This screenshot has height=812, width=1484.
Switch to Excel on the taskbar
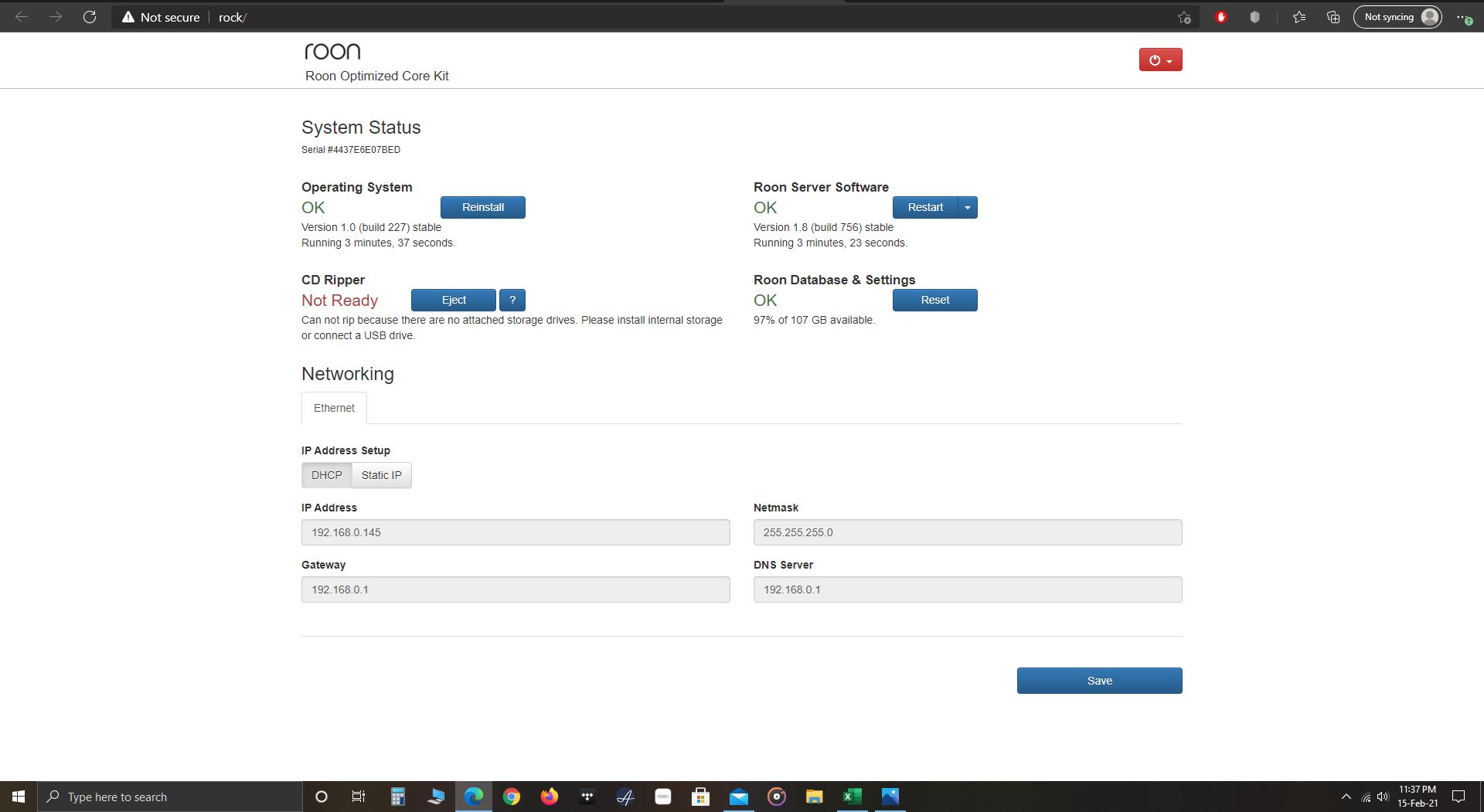pos(853,797)
